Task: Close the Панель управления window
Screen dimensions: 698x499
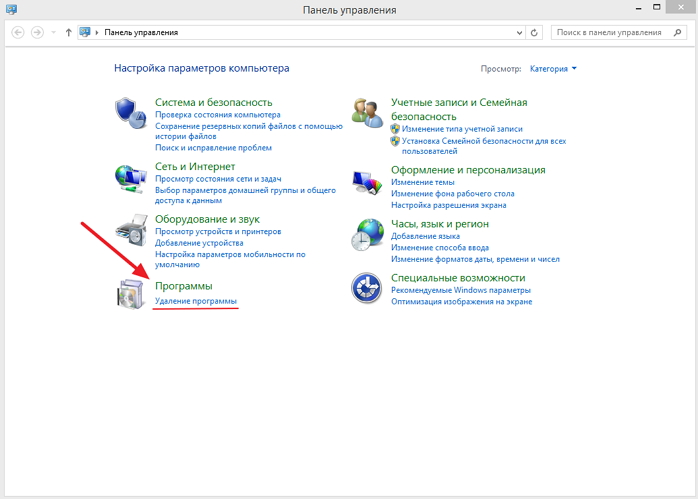Action: [x=681, y=7]
